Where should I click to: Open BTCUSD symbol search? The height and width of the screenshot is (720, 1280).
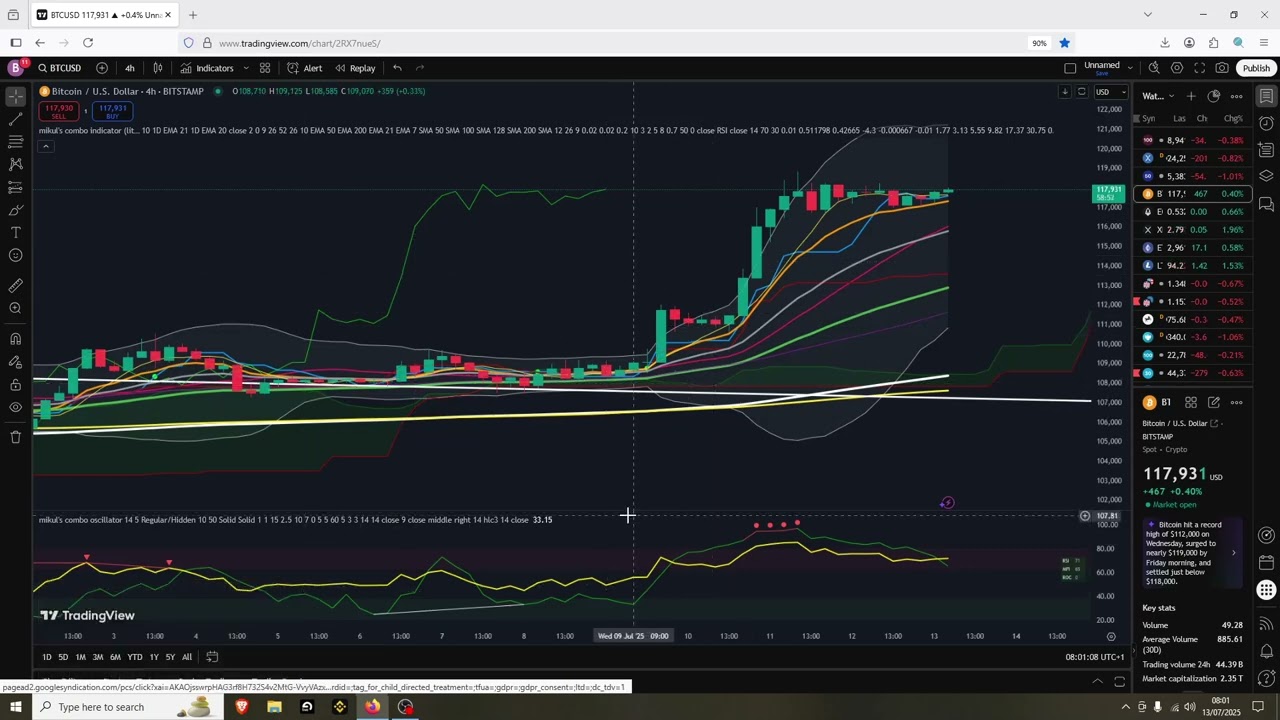(59, 68)
